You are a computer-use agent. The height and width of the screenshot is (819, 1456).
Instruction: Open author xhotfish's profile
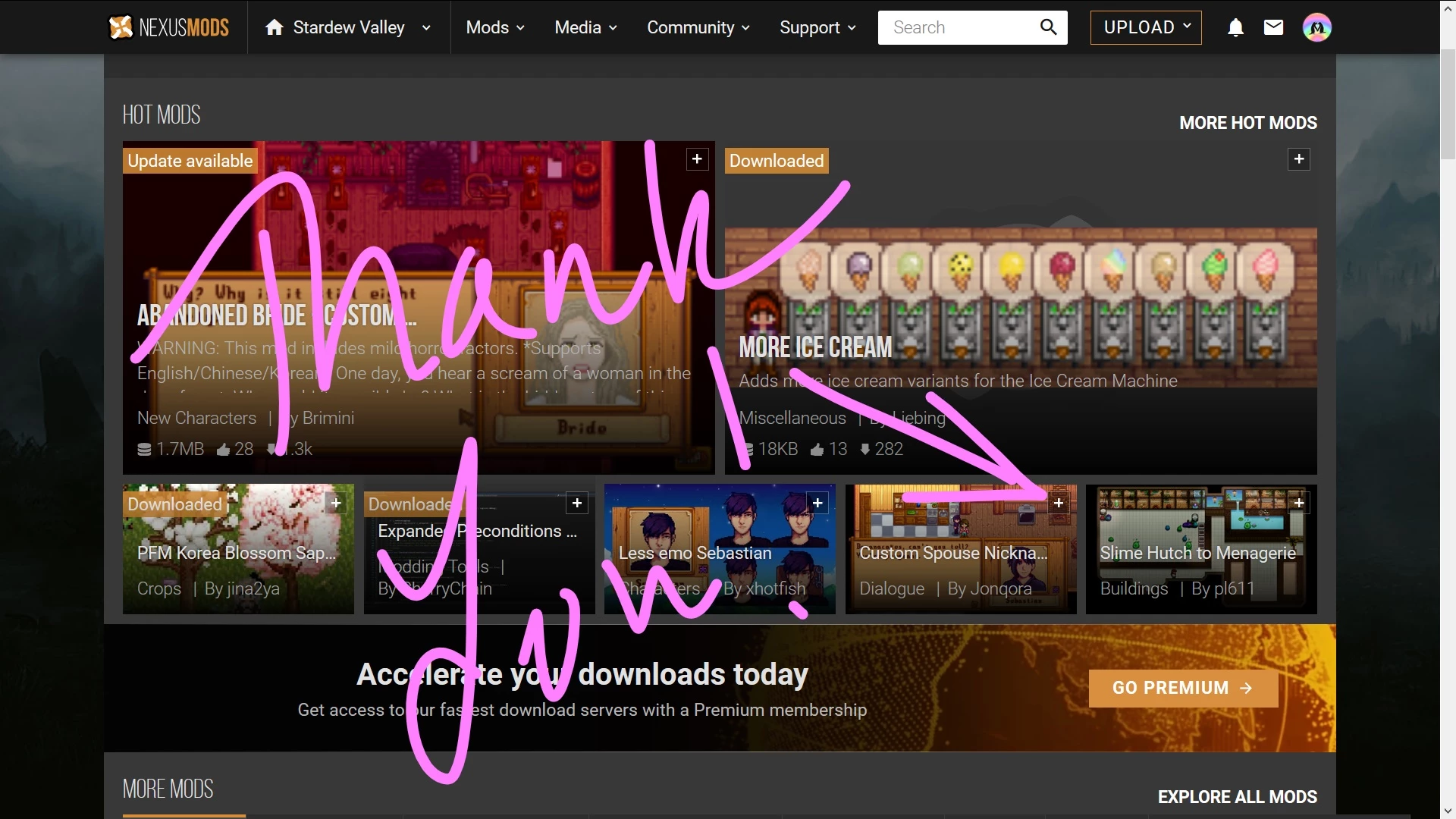click(776, 588)
